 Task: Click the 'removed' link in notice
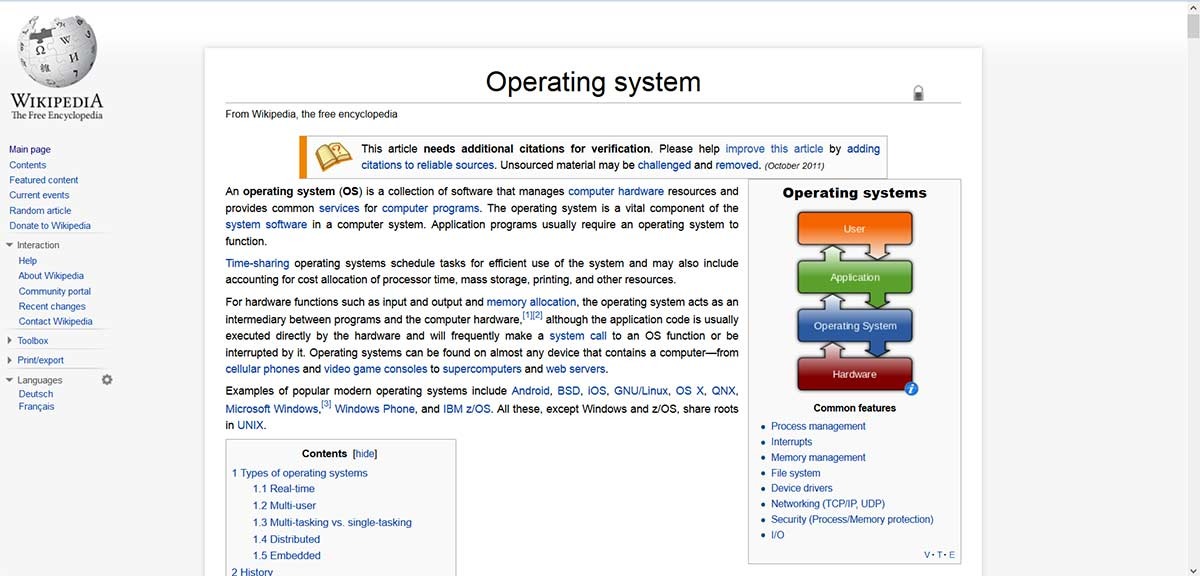point(737,165)
